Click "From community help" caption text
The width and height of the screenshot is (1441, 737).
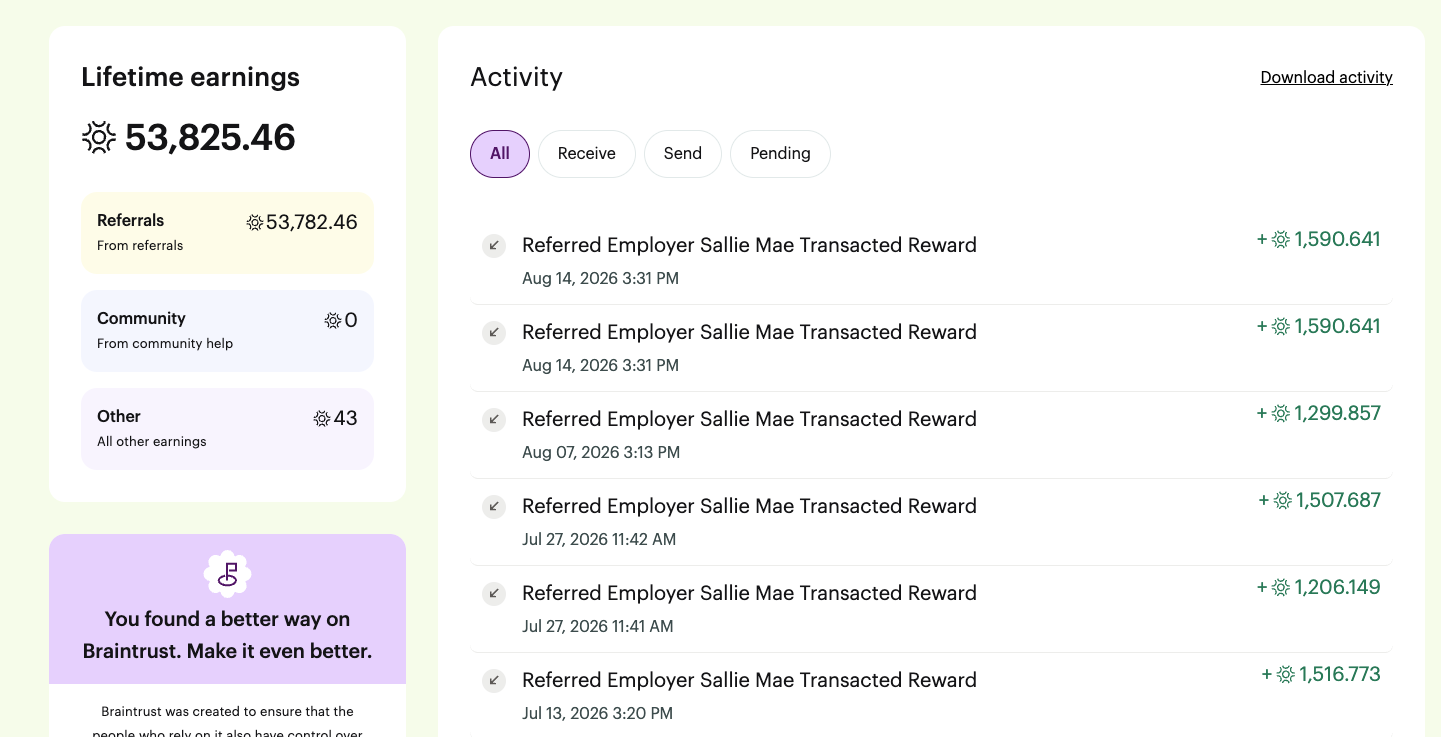(x=165, y=343)
